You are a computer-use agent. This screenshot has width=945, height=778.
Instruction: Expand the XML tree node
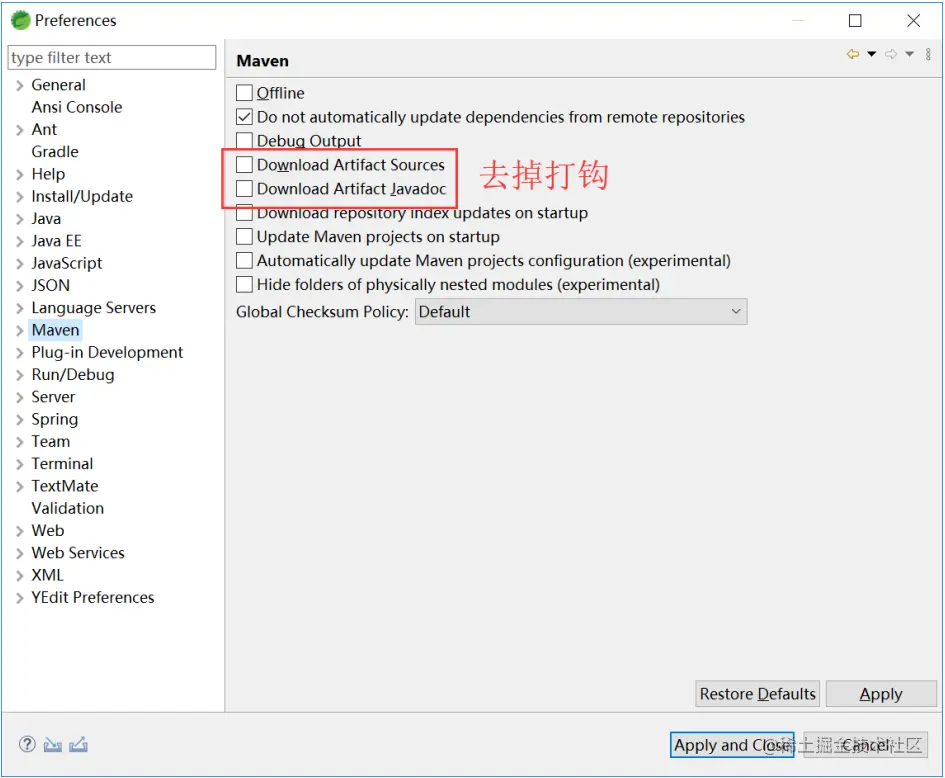(x=20, y=576)
